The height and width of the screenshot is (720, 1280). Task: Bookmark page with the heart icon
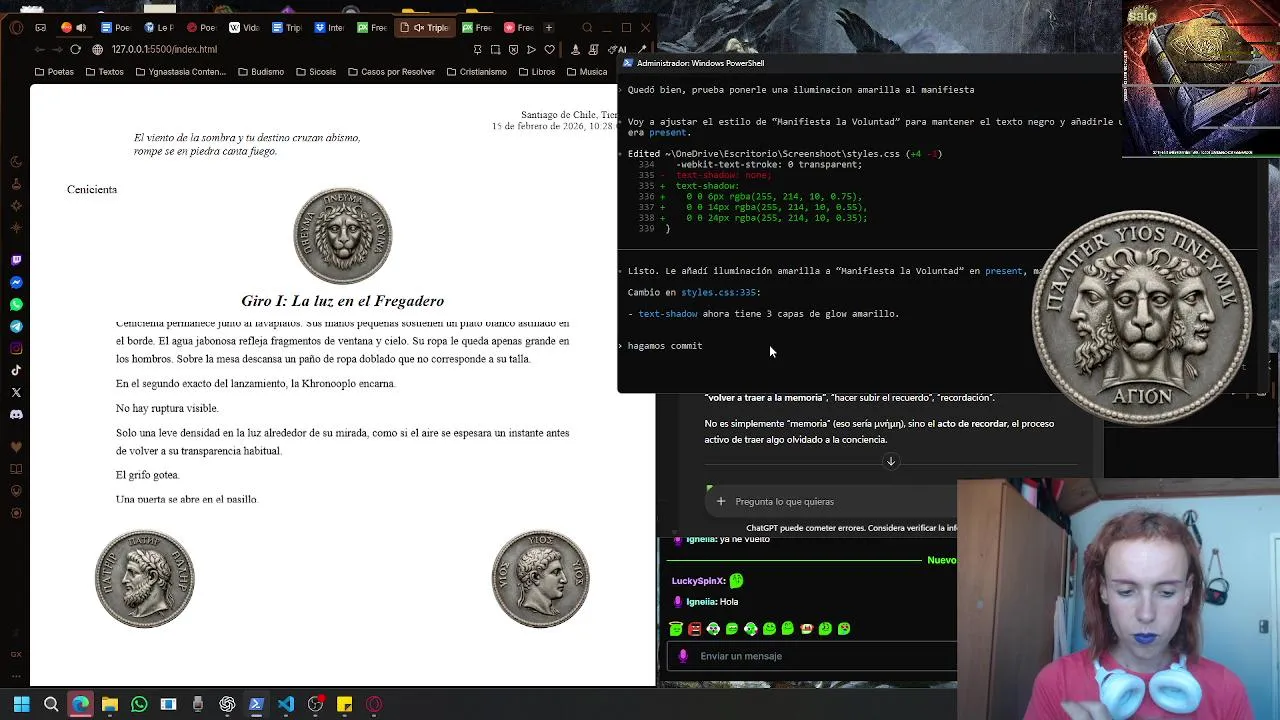549,49
